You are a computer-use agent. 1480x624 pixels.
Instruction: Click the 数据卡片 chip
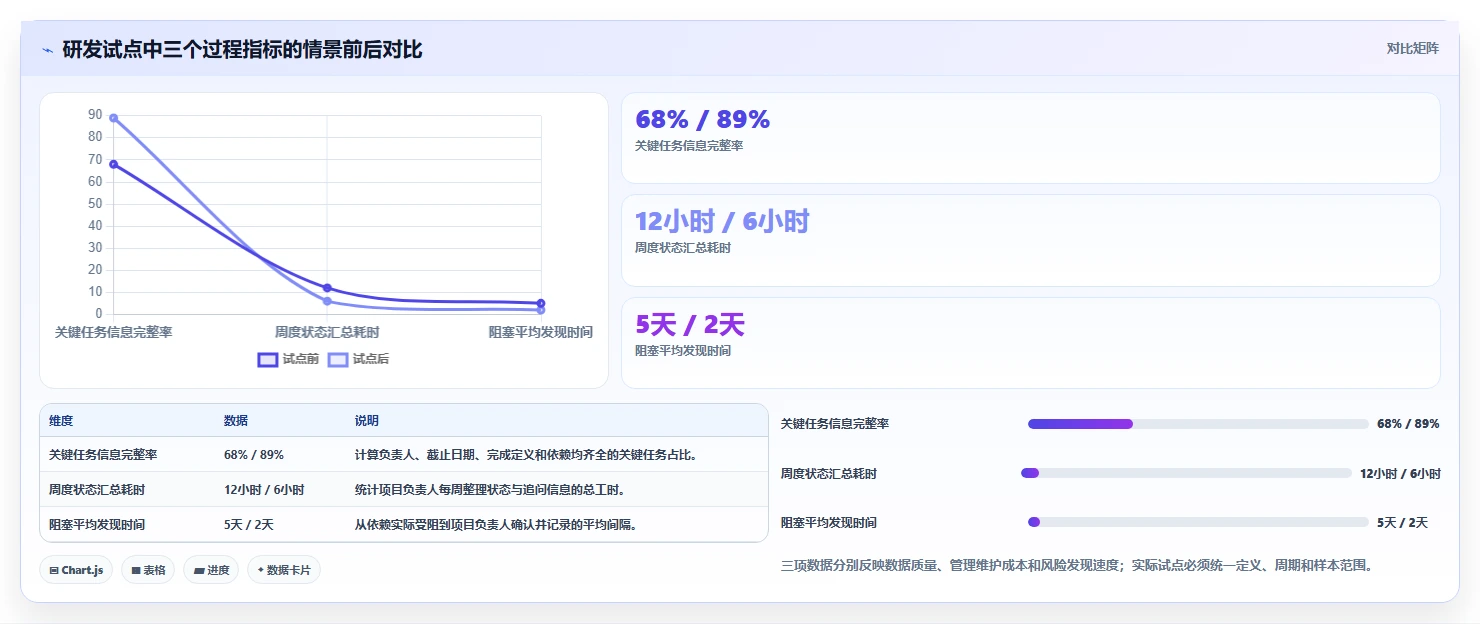(284, 570)
